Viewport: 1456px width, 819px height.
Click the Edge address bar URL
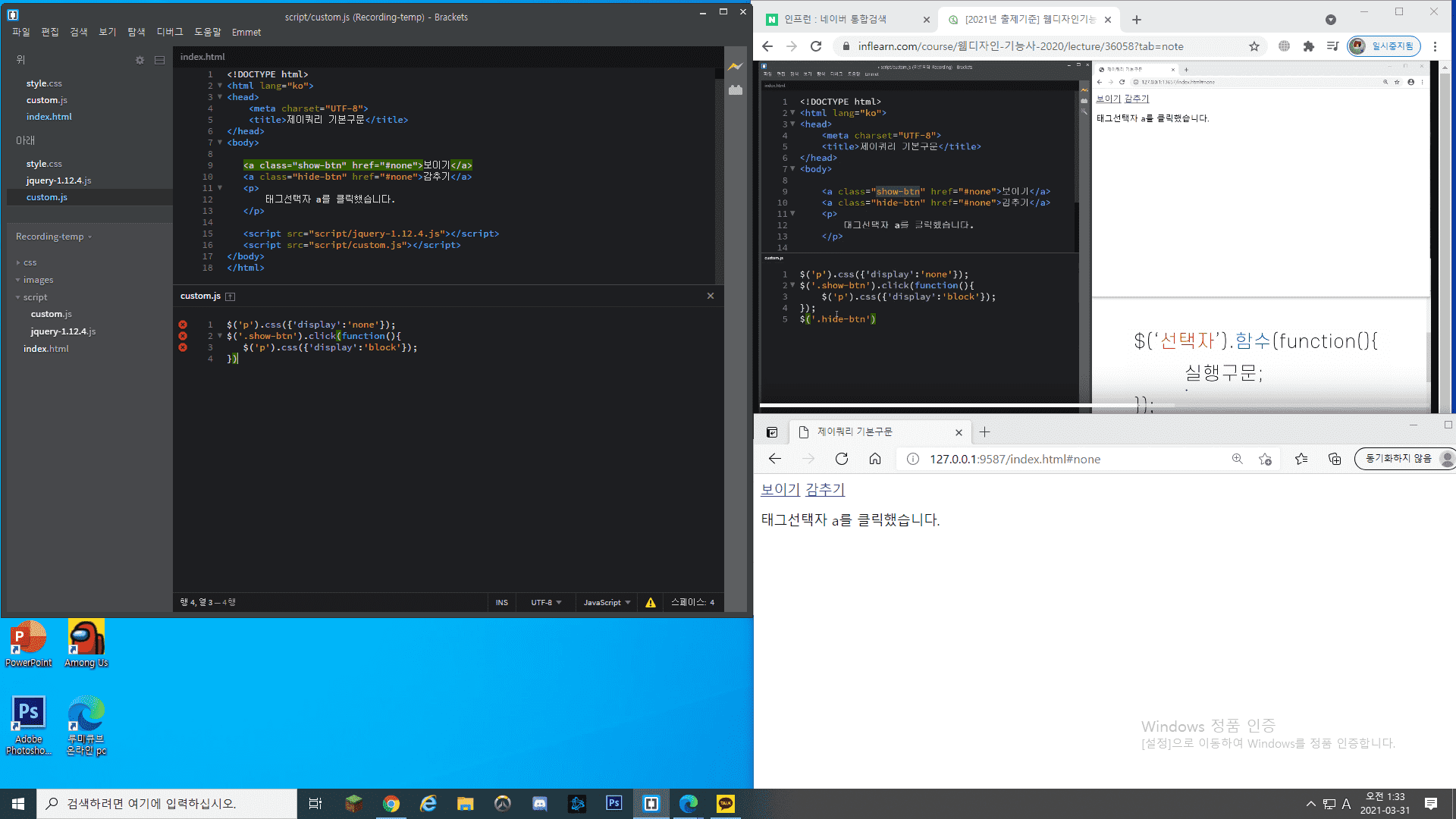click(1015, 459)
